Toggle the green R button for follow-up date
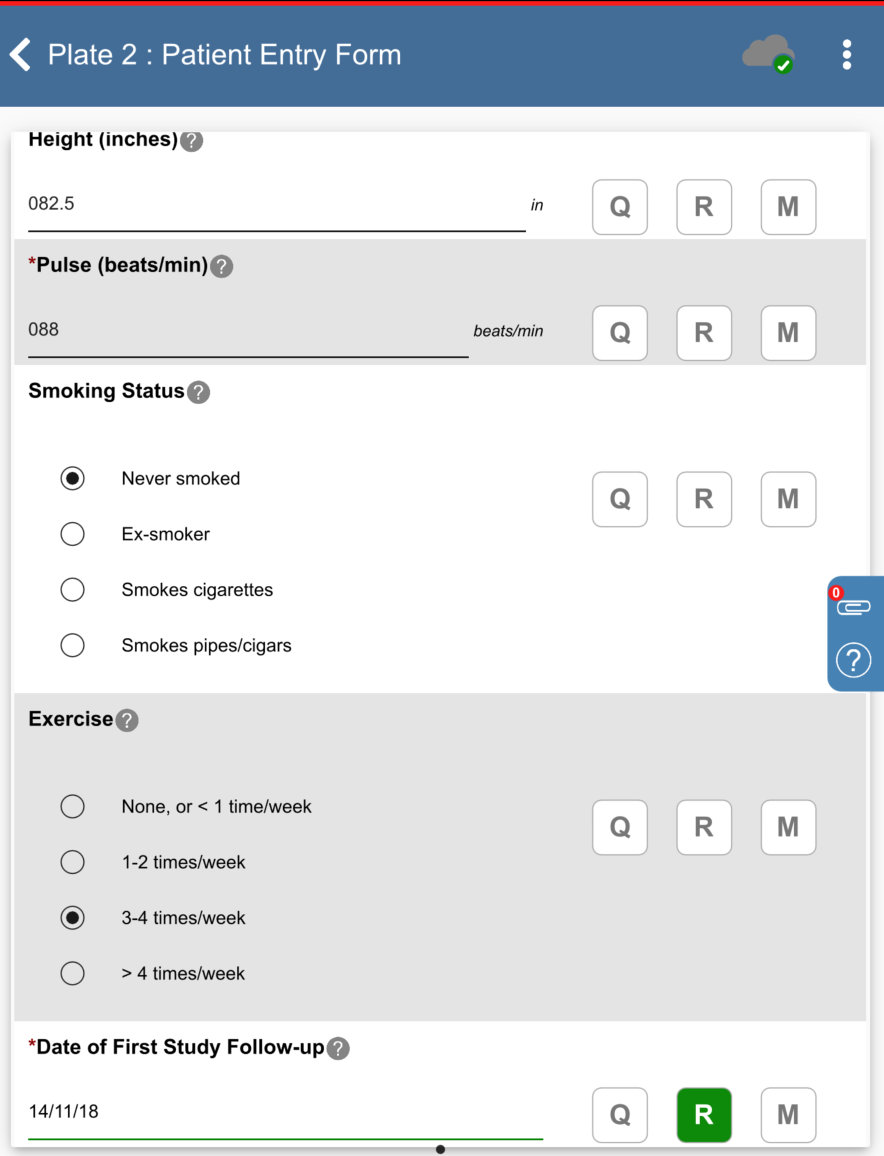884x1156 pixels. (x=704, y=1114)
